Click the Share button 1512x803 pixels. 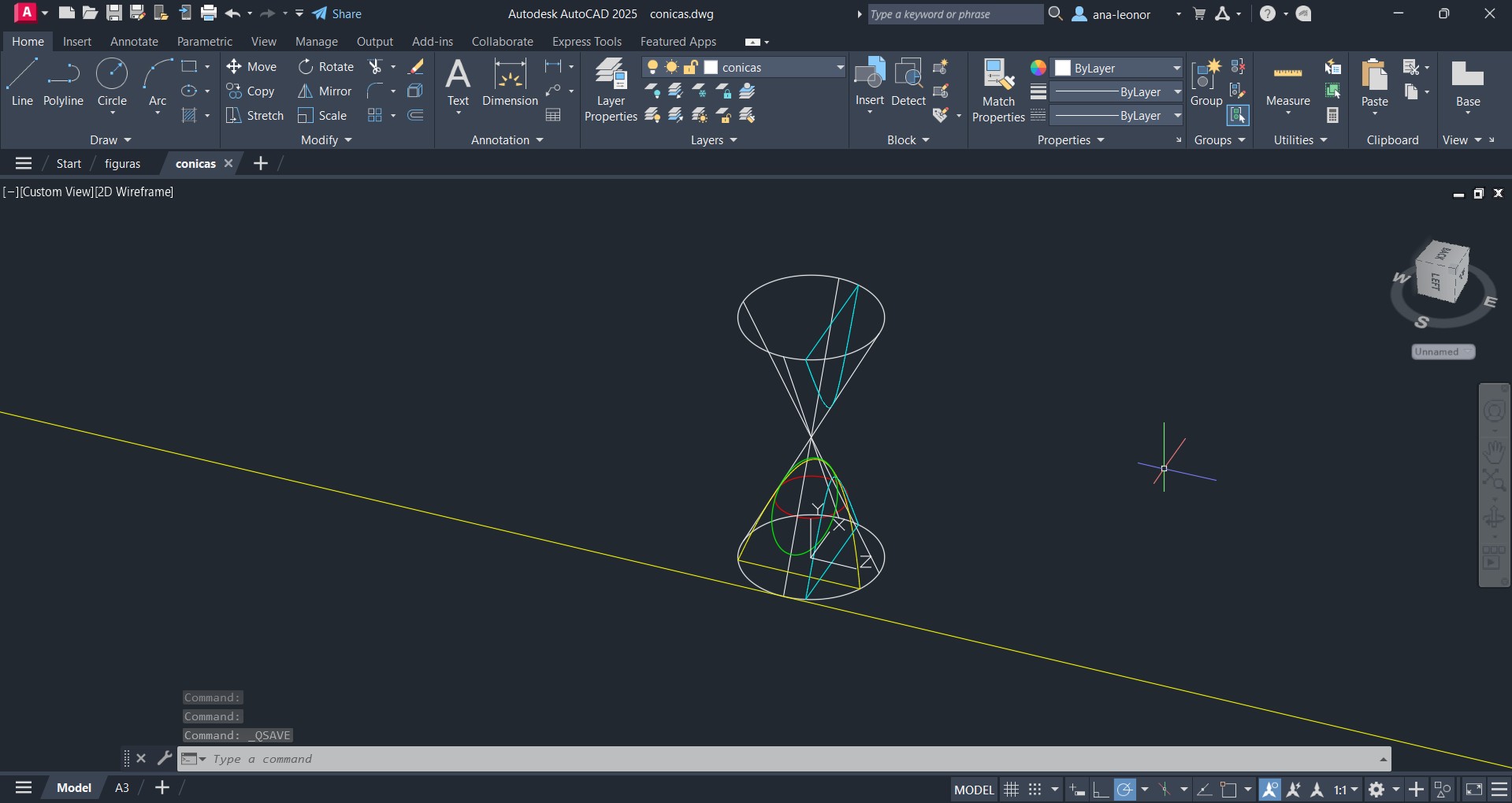[x=337, y=13]
